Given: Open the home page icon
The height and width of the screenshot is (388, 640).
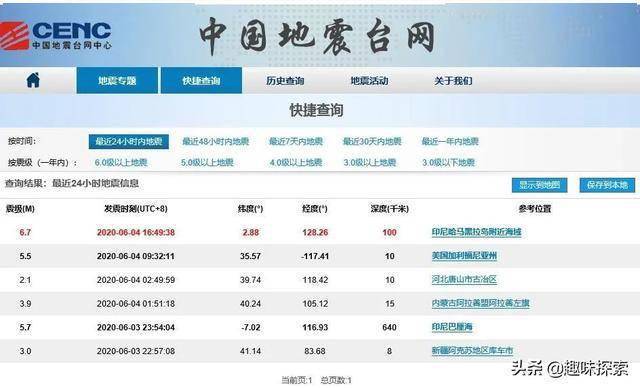Looking at the screenshot, I should [33, 80].
